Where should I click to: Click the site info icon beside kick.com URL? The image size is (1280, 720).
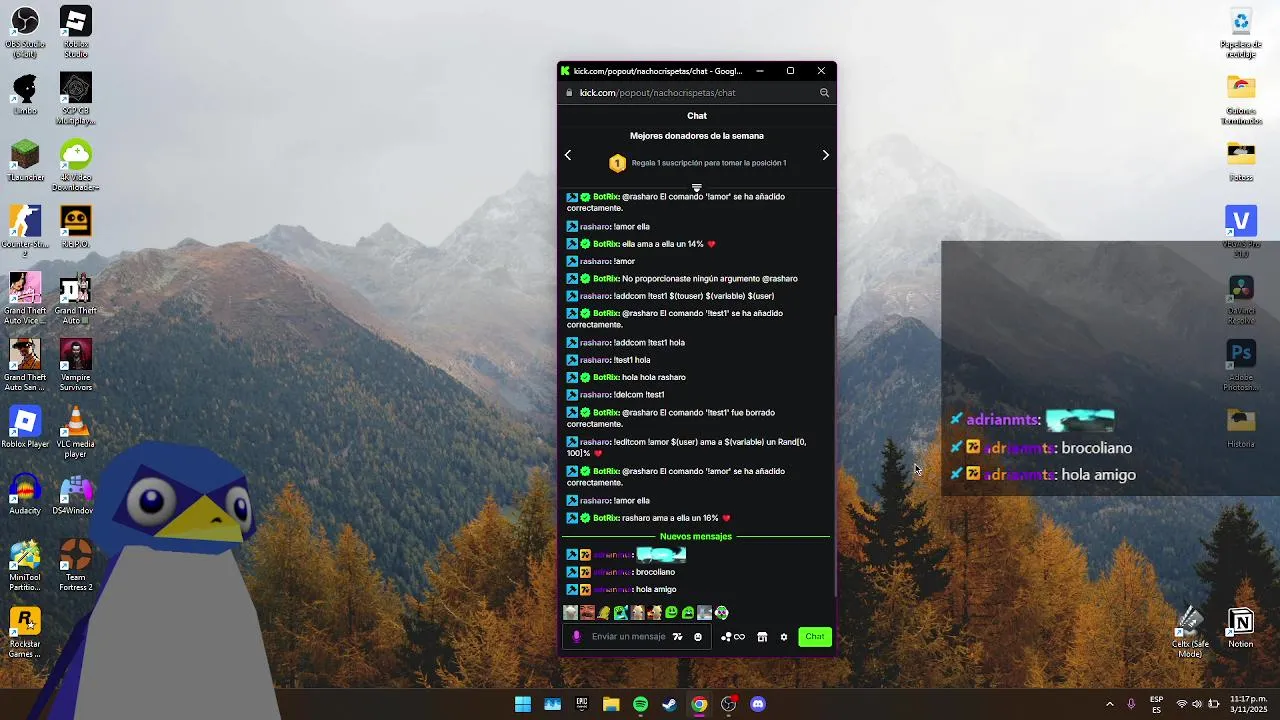coord(569,93)
